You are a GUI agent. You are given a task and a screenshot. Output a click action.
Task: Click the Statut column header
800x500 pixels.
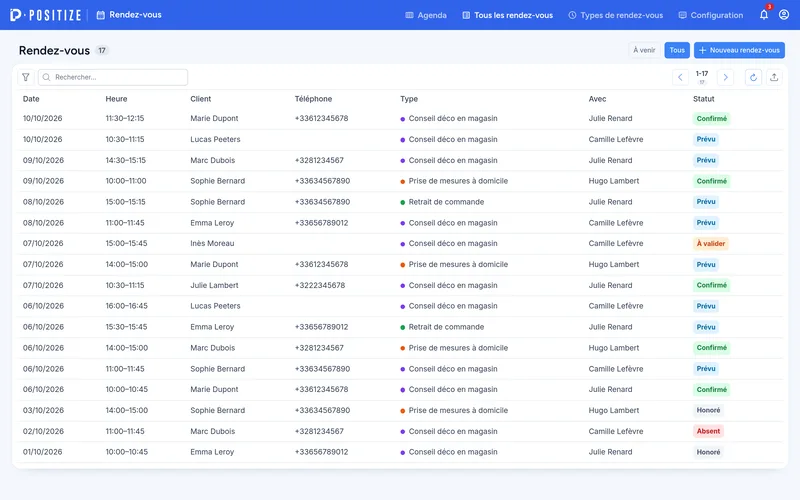704,99
